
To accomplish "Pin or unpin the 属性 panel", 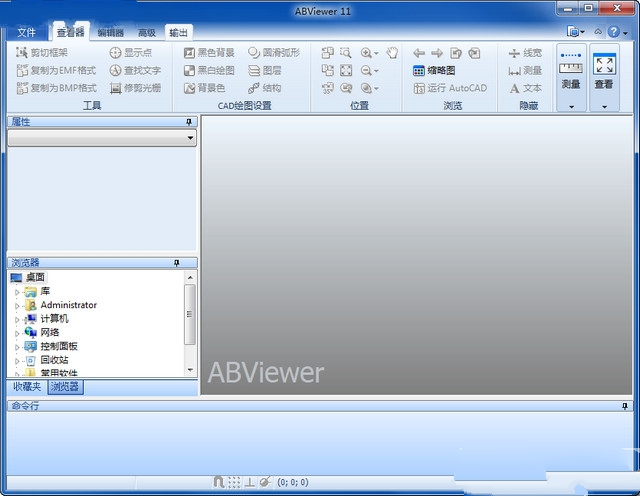I will pyautogui.click(x=189, y=122).
